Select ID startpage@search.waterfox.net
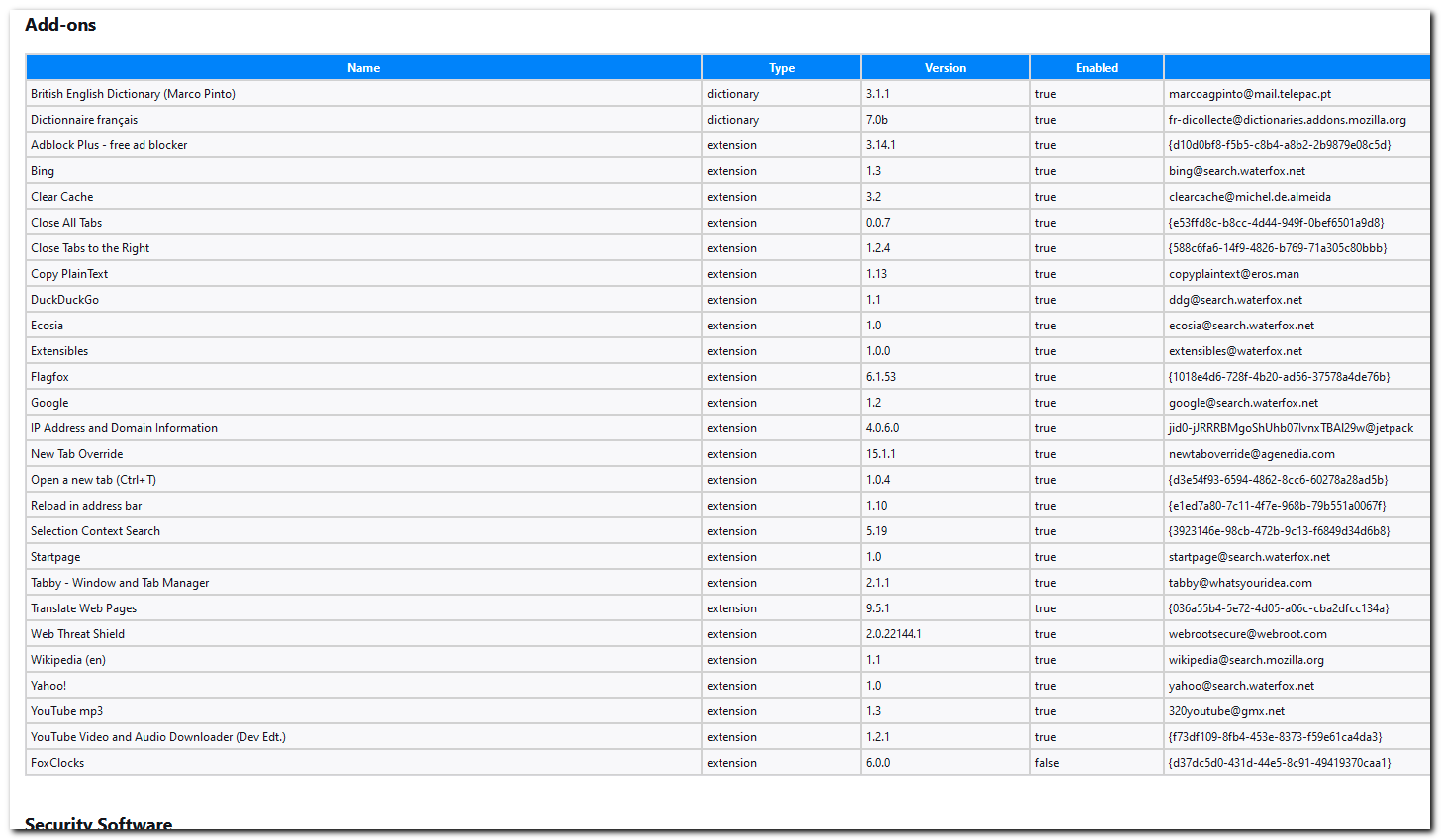Image resolution: width=1441 pixels, height=840 pixels. [1250, 557]
